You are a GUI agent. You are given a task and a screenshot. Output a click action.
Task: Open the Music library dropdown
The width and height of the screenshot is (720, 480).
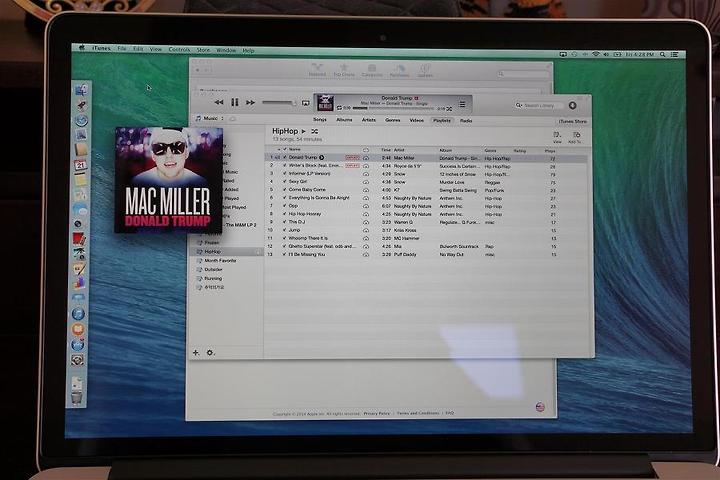[210, 119]
